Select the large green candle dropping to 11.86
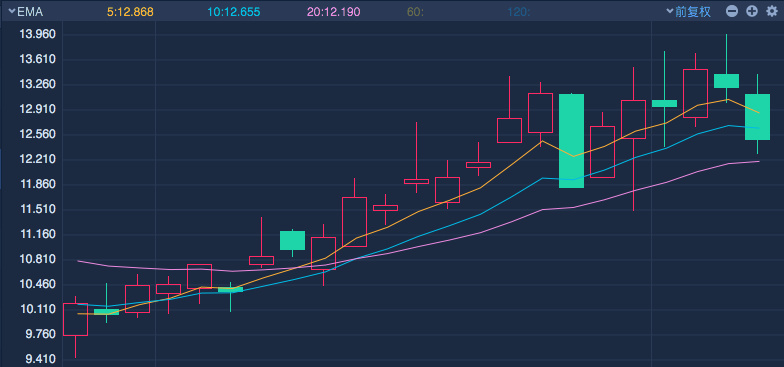Screen dimensions: 784x367 coord(572,140)
